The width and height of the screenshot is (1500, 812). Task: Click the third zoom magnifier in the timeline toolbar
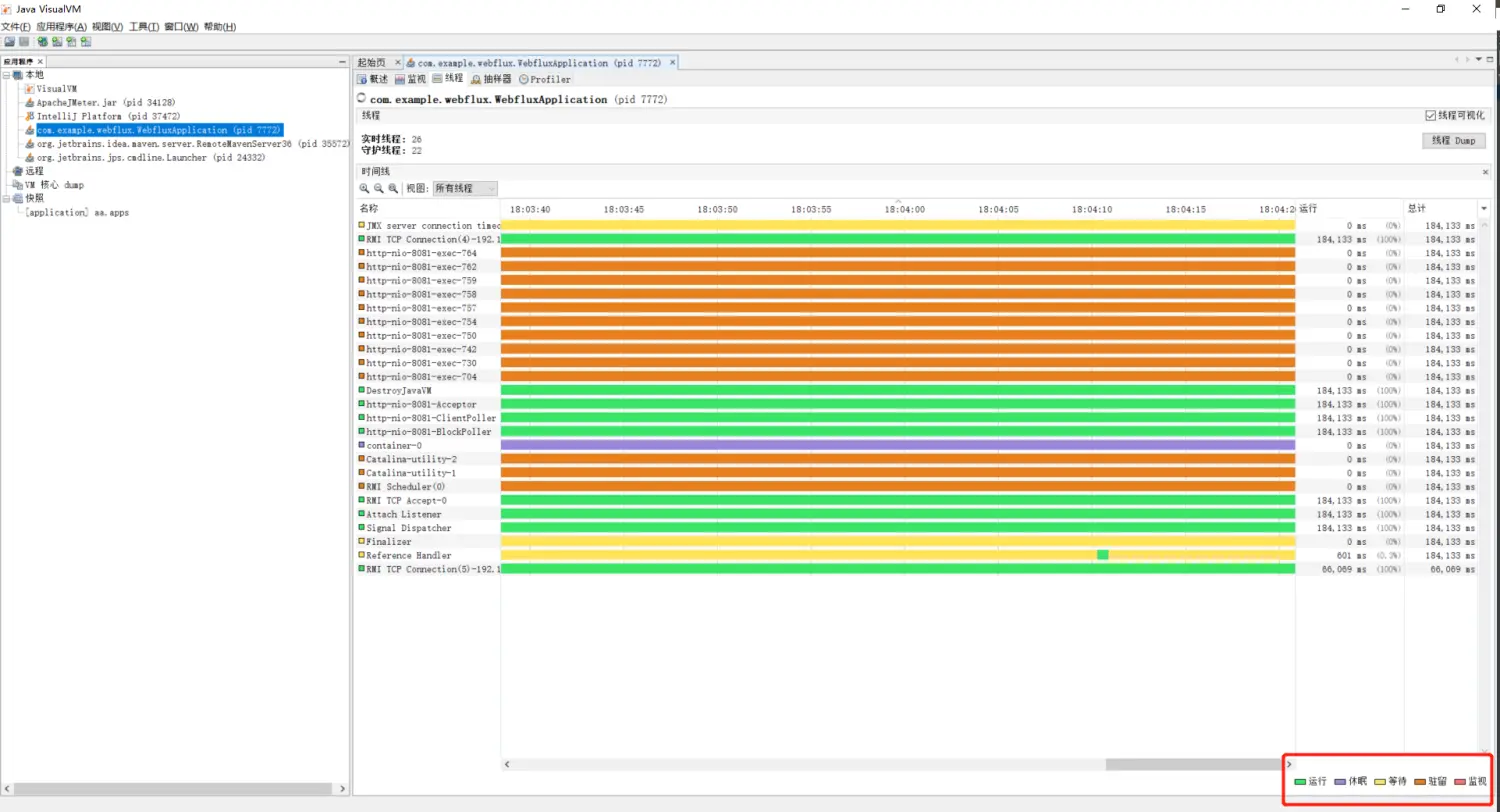coord(393,188)
